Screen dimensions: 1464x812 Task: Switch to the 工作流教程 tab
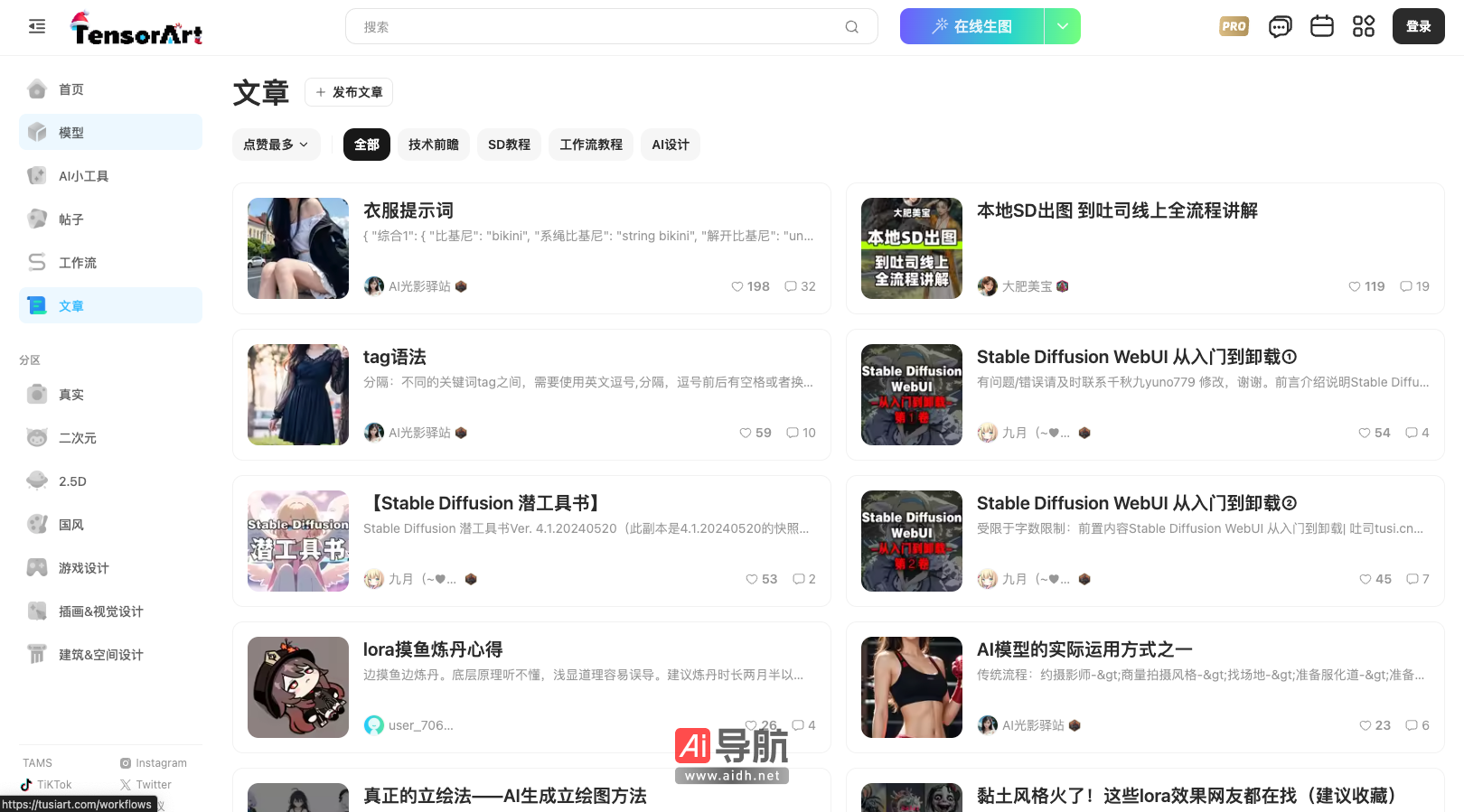[591, 145]
